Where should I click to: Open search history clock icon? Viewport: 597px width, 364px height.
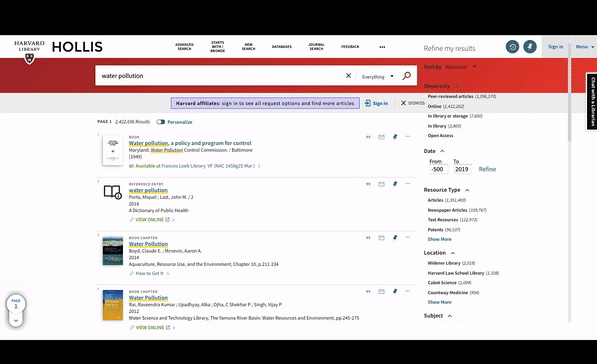click(512, 47)
